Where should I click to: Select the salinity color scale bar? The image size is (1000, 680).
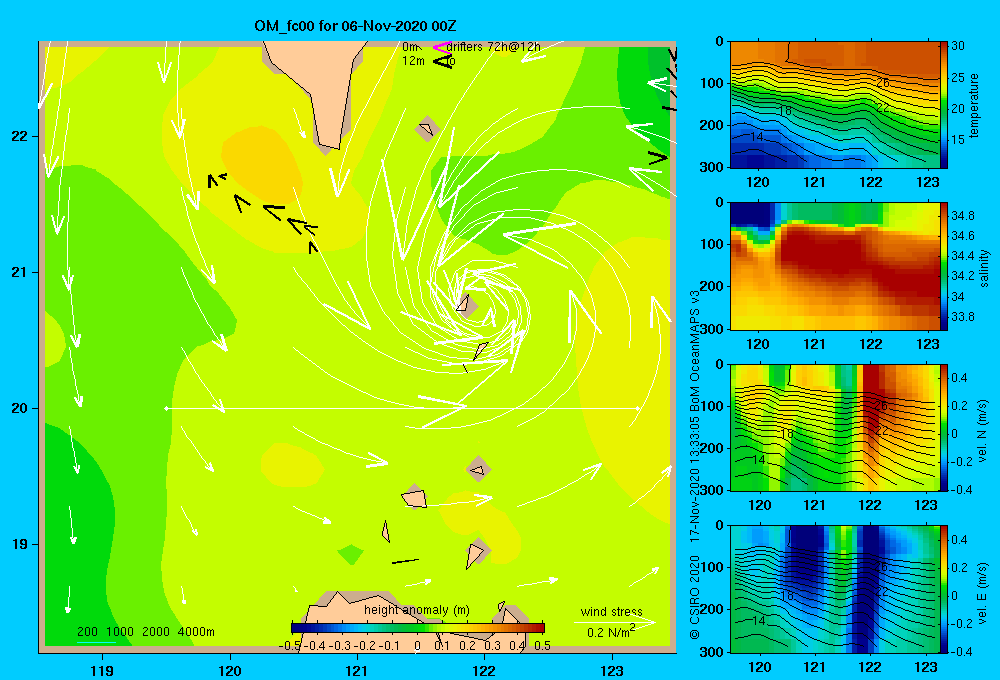(x=943, y=266)
